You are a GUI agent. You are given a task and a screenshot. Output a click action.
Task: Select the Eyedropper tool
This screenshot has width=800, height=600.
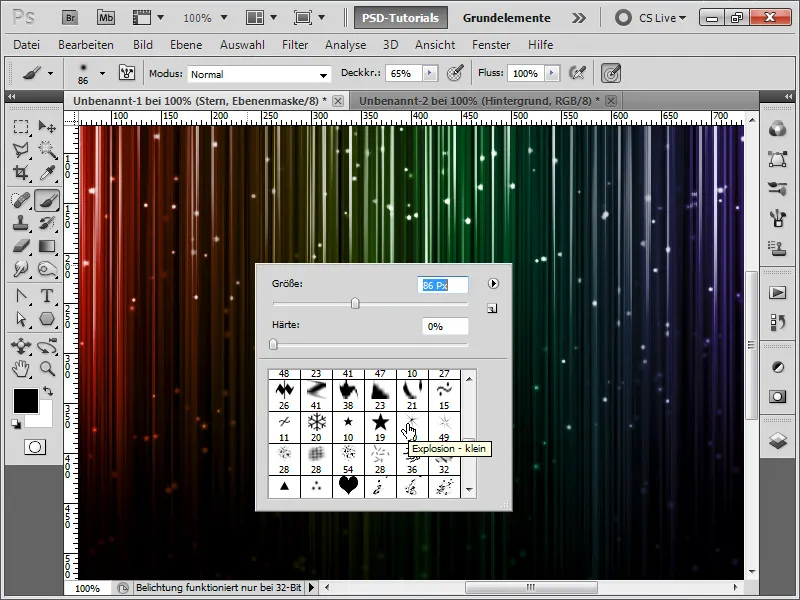coord(47,172)
